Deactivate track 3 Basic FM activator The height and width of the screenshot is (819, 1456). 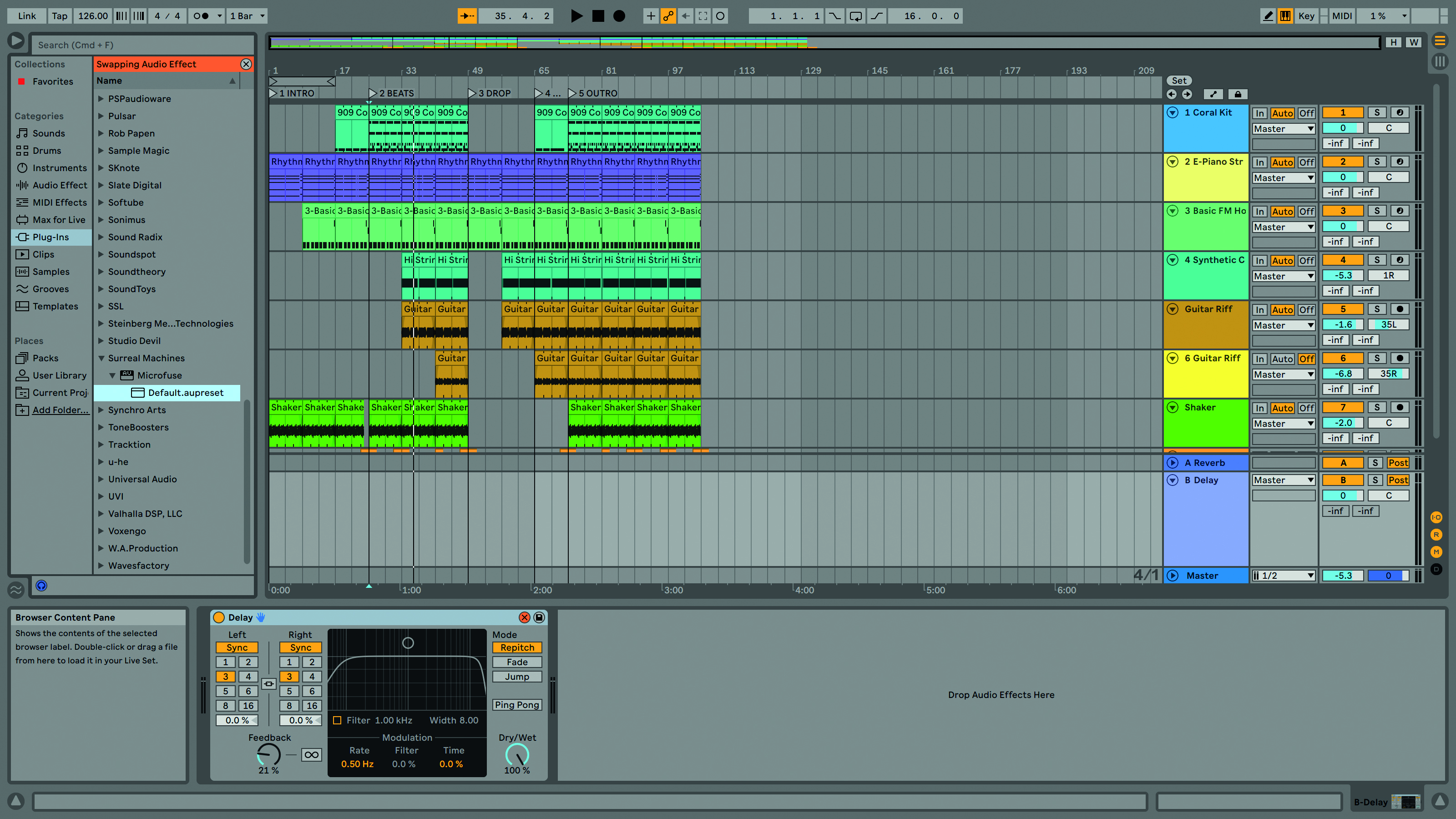click(1343, 211)
